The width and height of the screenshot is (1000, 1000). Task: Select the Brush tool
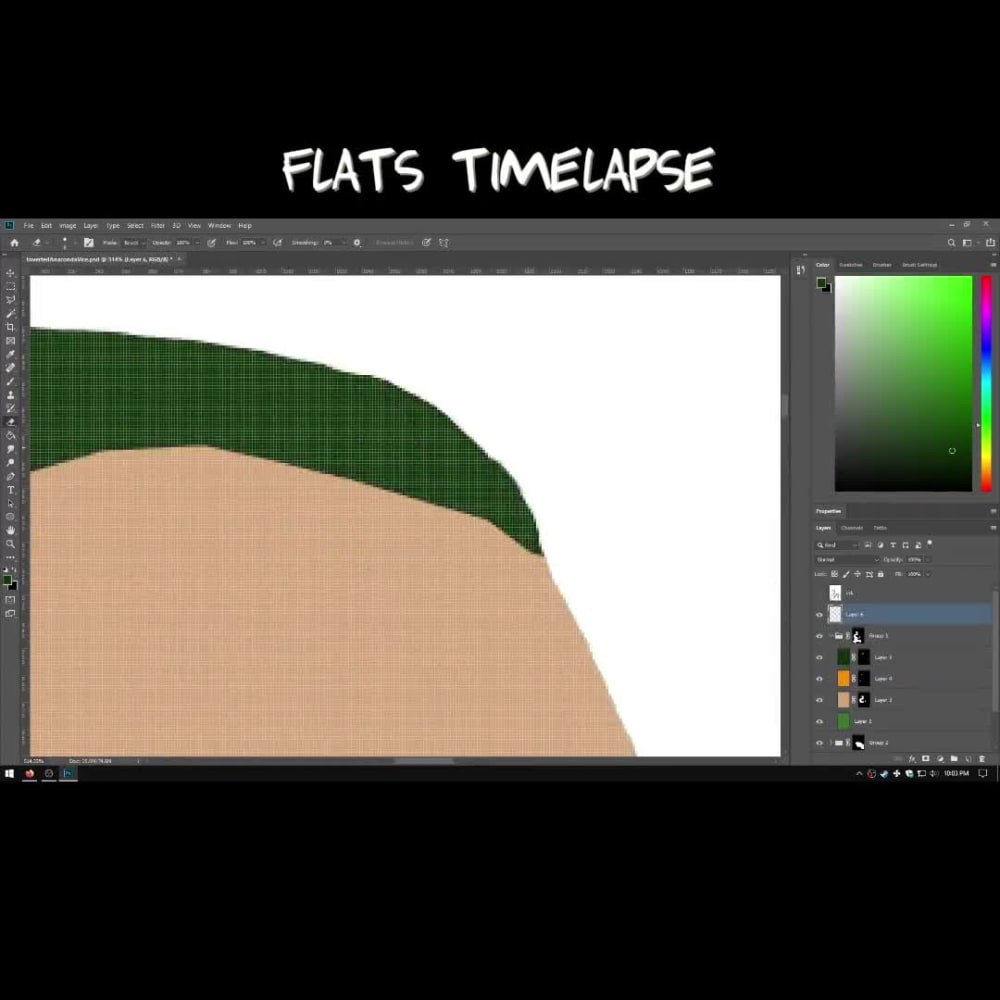pyautogui.click(x=10, y=378)
